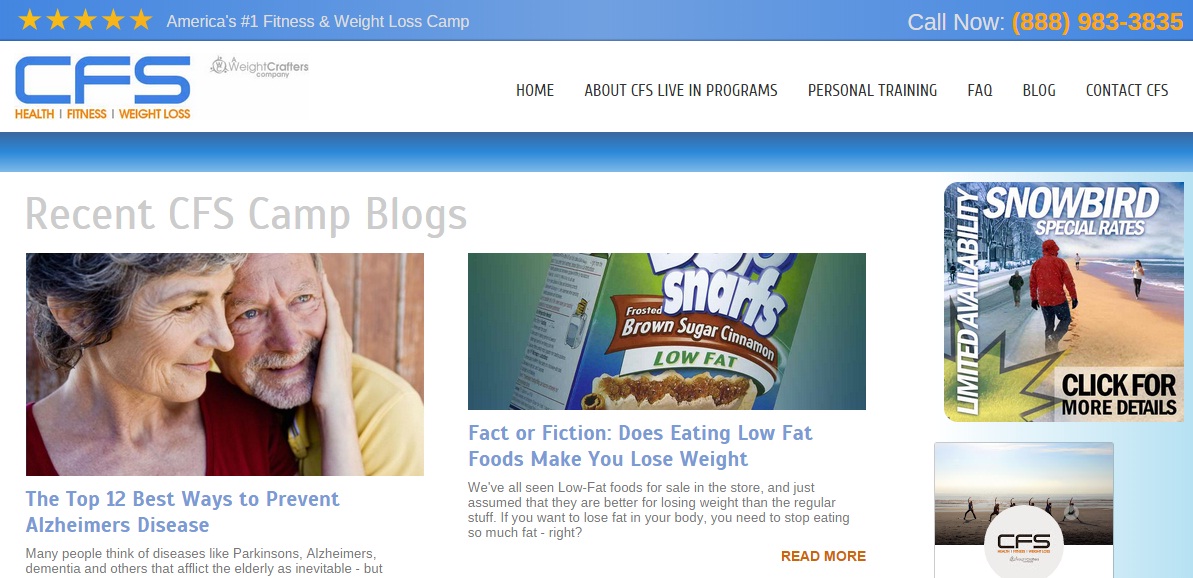Click the elderly couple photo thumbnail
Screen dimensions: 1193x578
point(224,364)
